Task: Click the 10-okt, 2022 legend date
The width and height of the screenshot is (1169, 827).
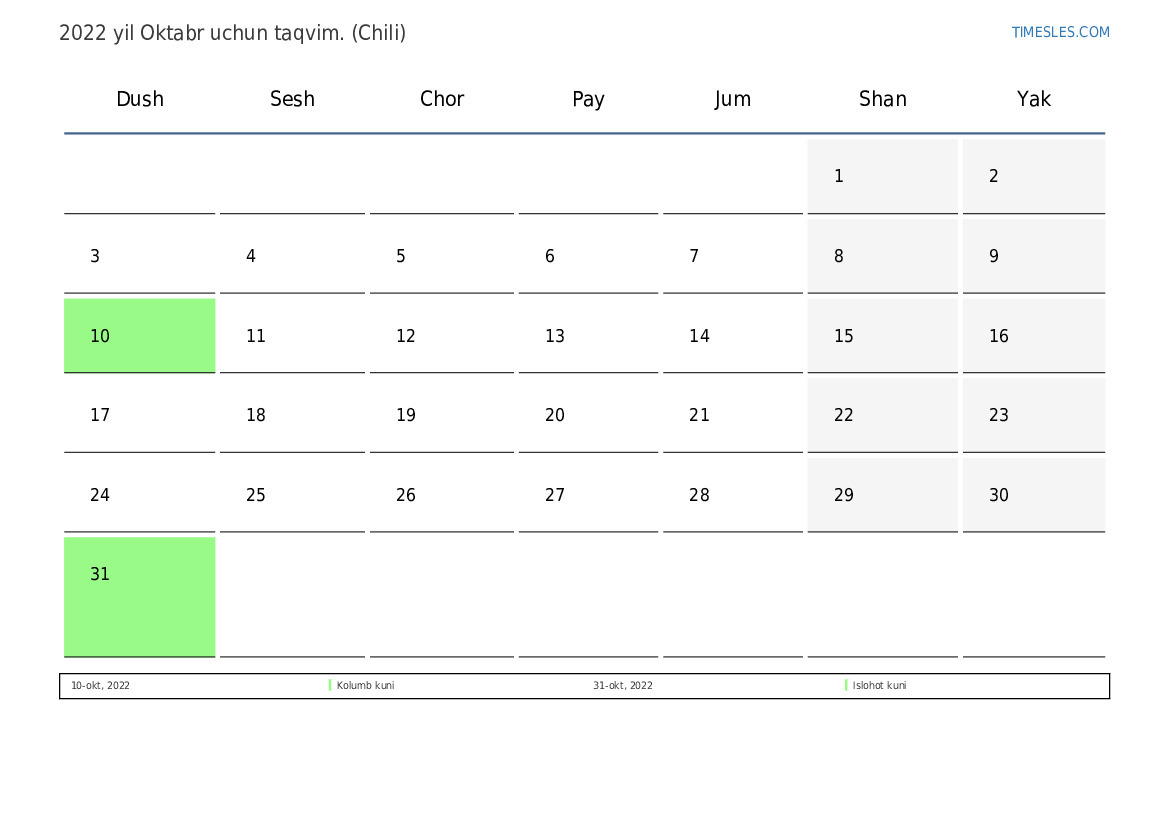Action: [100, 686]
